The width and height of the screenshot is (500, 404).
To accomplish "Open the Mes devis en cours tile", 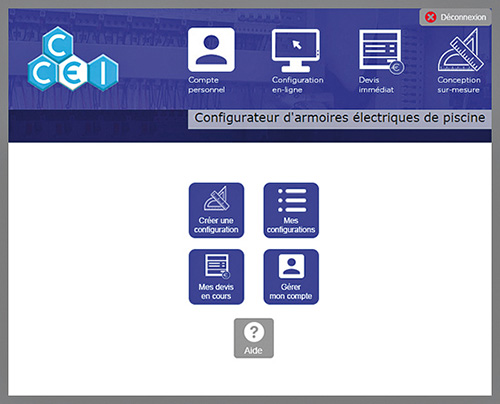I will pyautogui.click(x=216, y=277).
